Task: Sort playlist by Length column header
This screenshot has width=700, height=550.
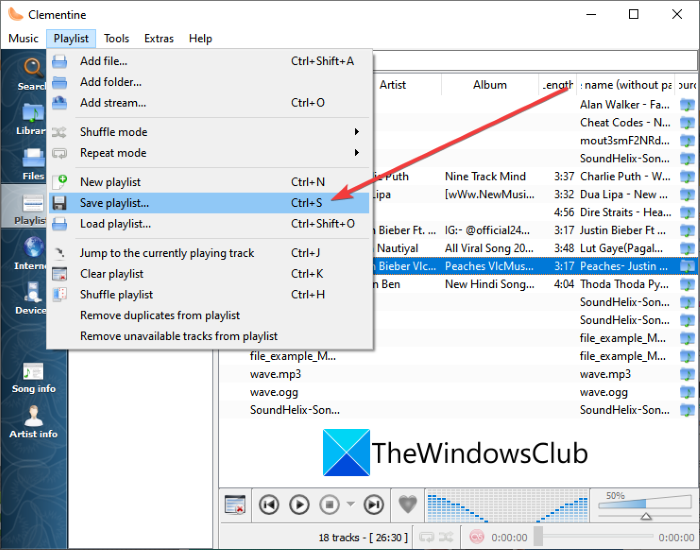Action: [x=558, y=85]
